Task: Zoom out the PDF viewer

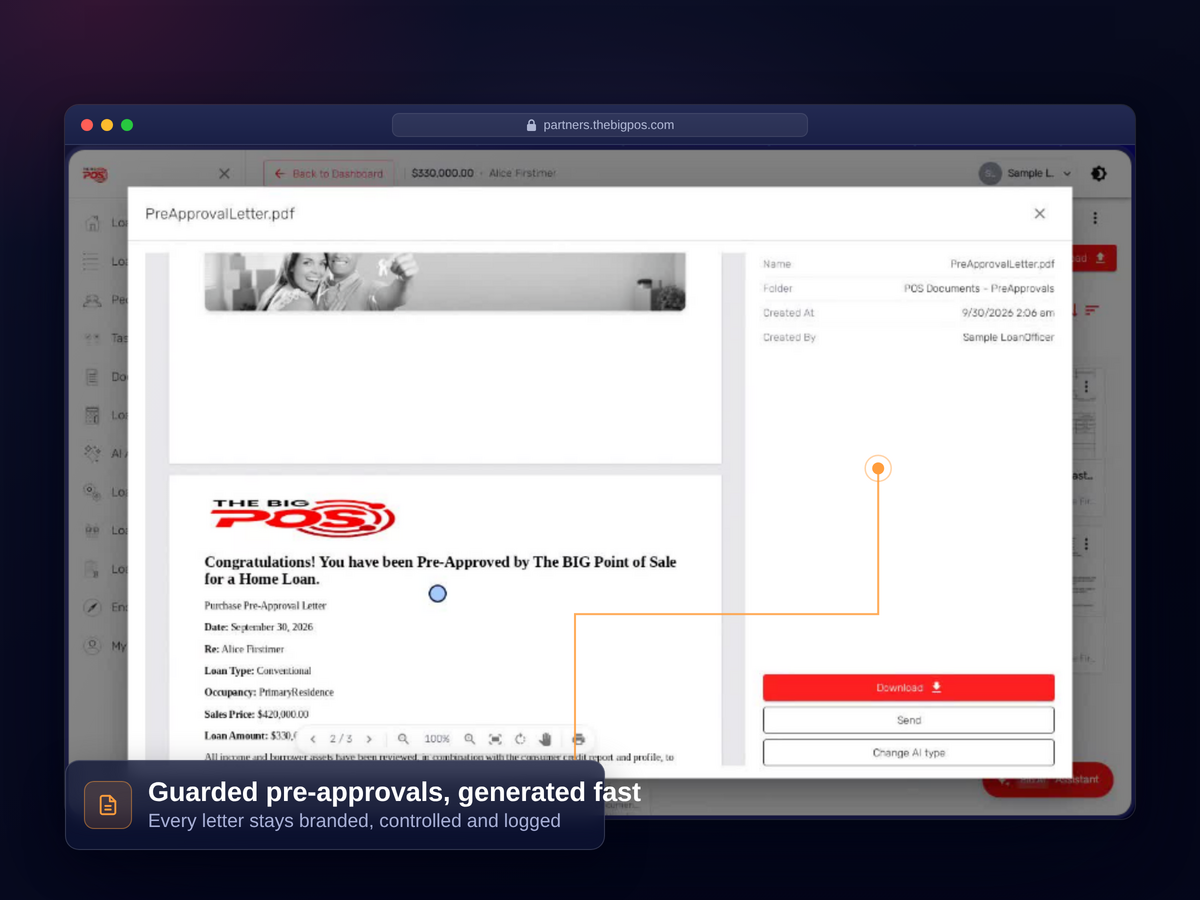Action: click(x=403, y=739)
